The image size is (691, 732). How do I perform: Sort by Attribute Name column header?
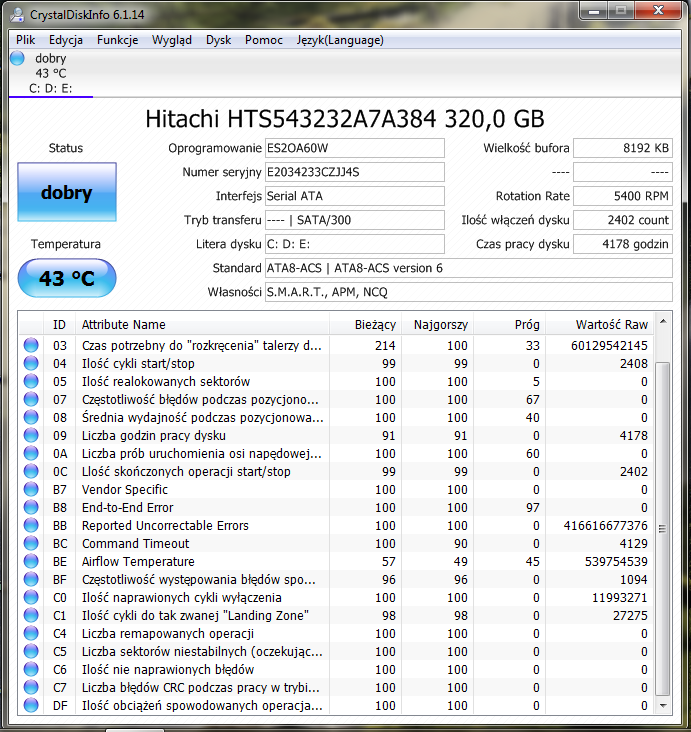pos(203,324)
